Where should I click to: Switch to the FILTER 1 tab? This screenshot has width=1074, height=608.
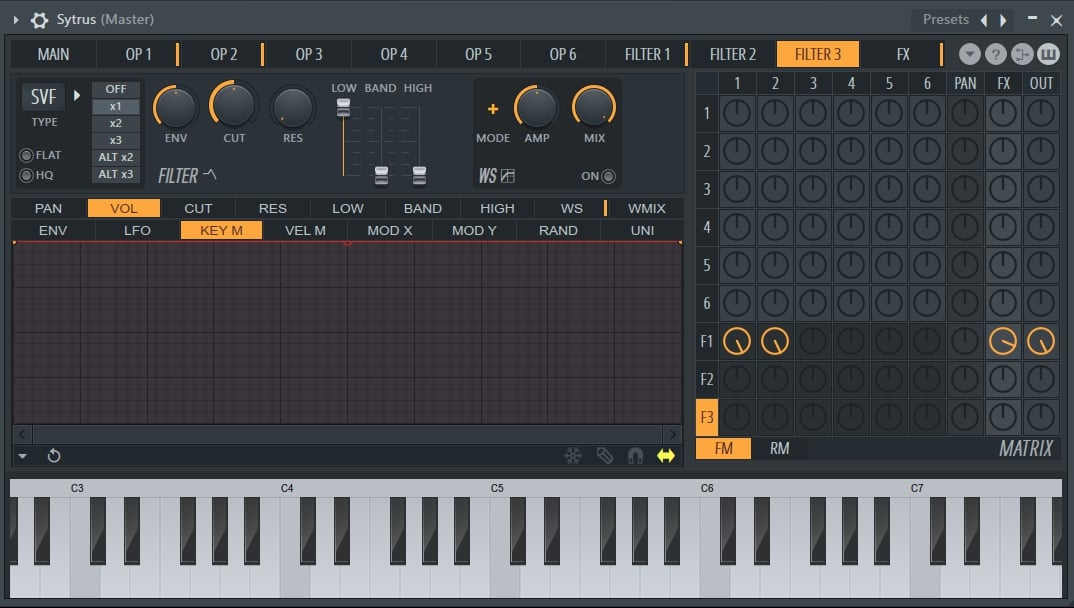(650, 53)
